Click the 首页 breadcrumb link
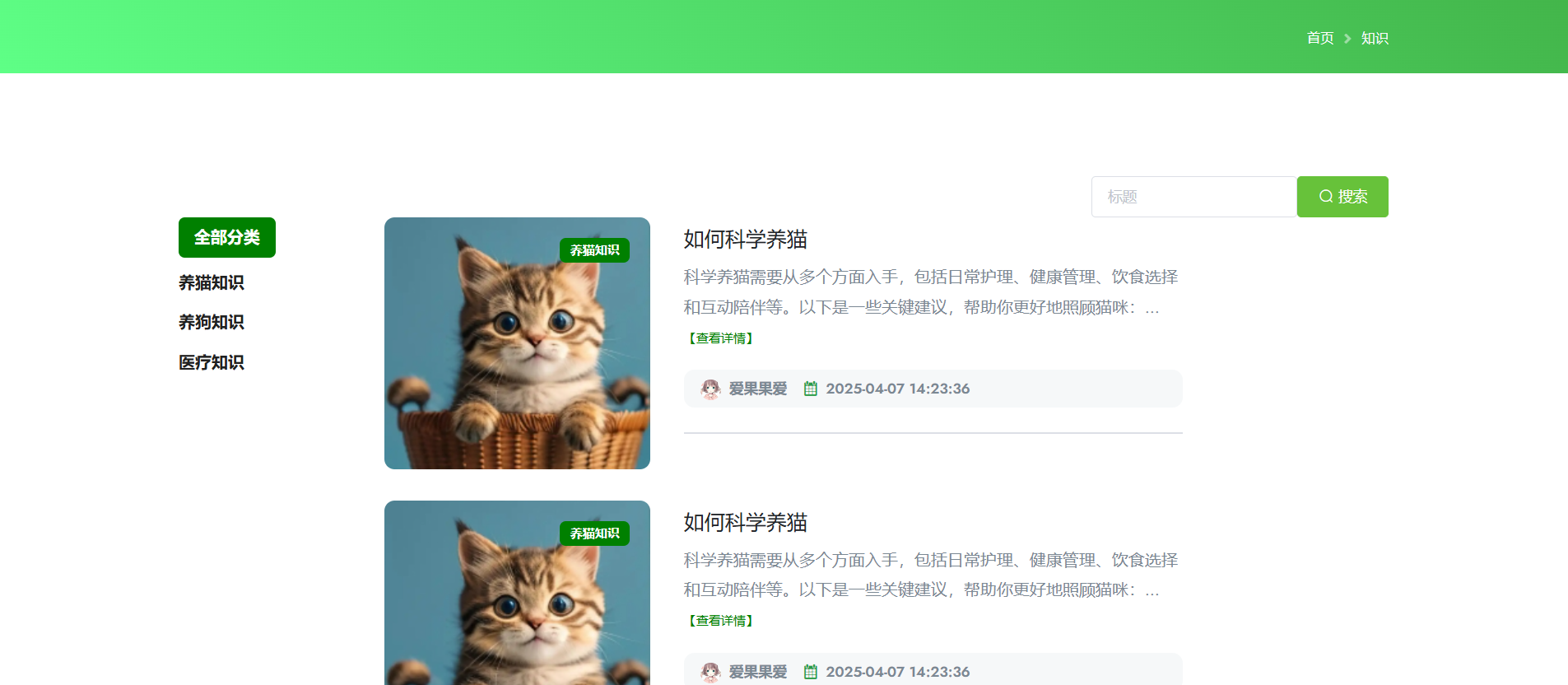The image size is (1568, 685). (1319, 38)
